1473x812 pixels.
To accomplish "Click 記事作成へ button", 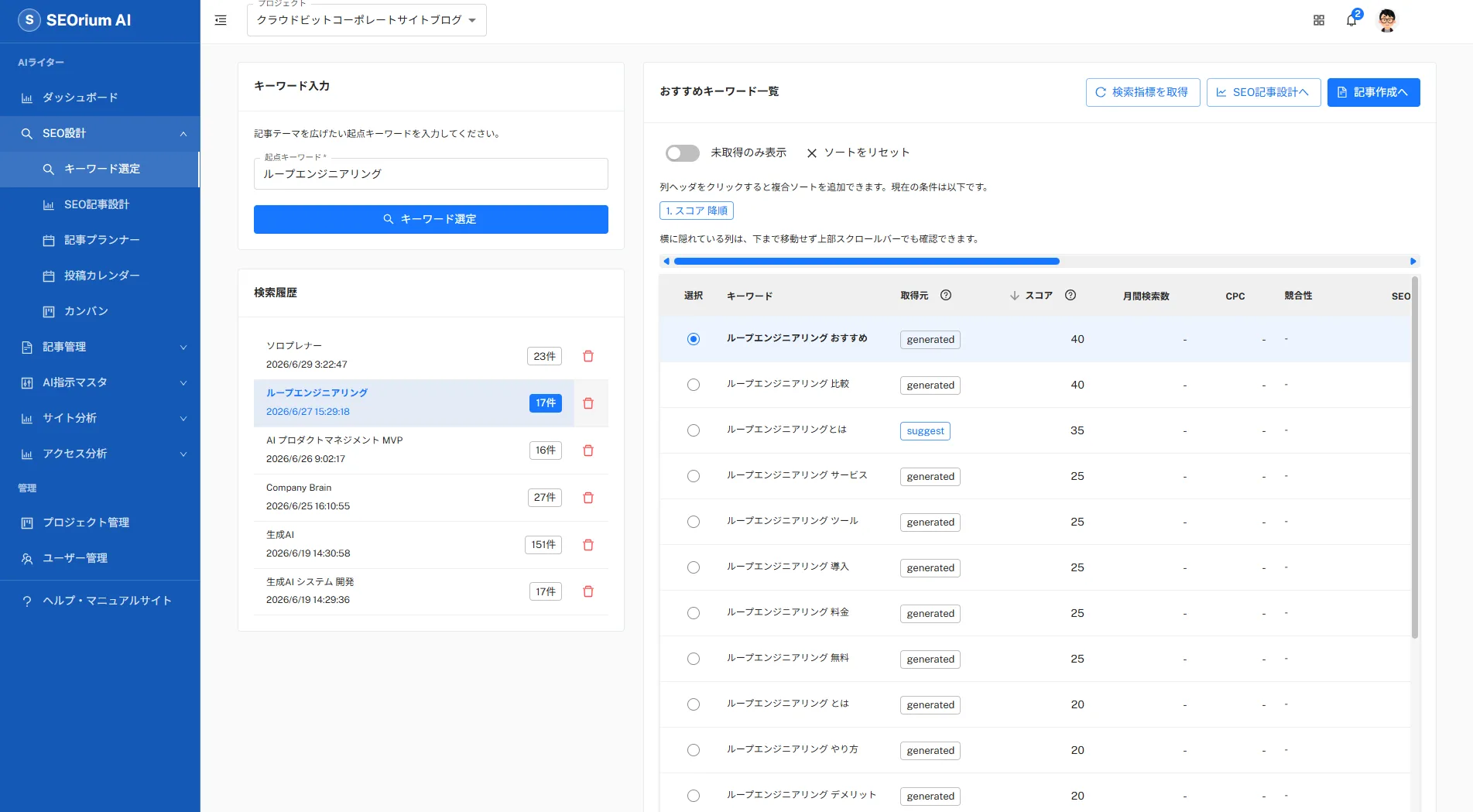I will [1373, 92].
